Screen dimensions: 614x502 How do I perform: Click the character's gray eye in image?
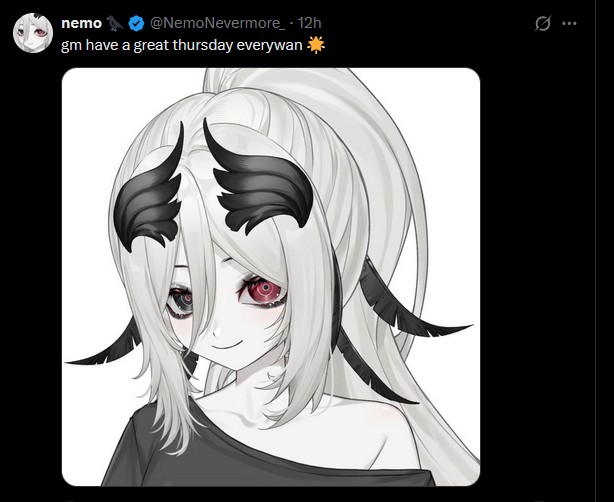pos(180,301)
